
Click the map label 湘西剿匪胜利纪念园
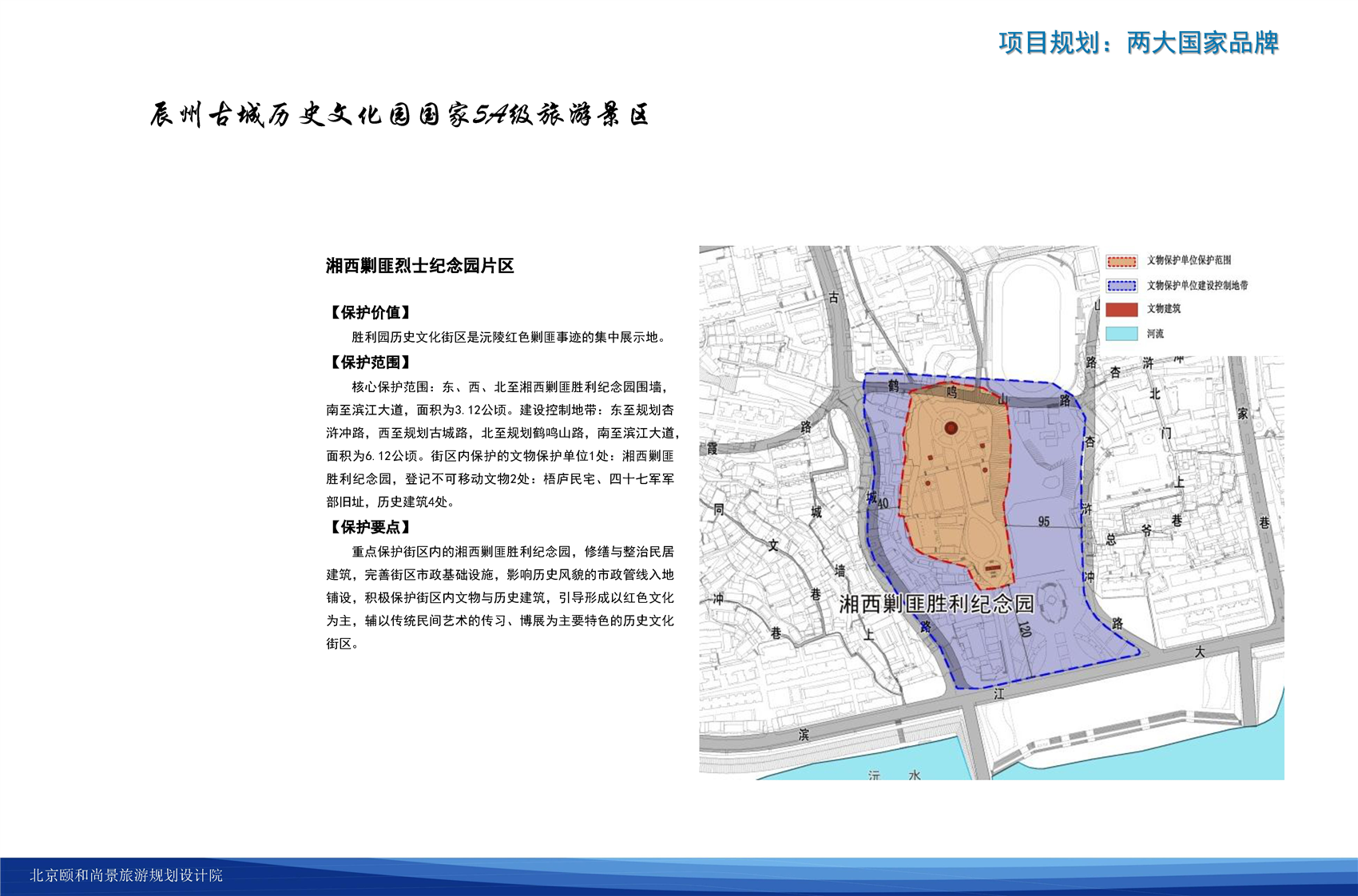point(936,604)
